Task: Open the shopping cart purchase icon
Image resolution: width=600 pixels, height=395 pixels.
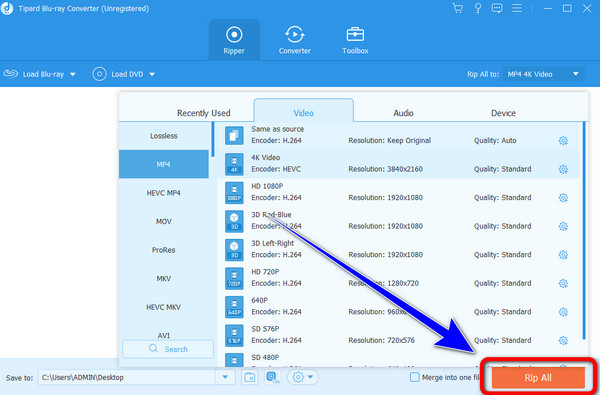Action: (457, 8)
